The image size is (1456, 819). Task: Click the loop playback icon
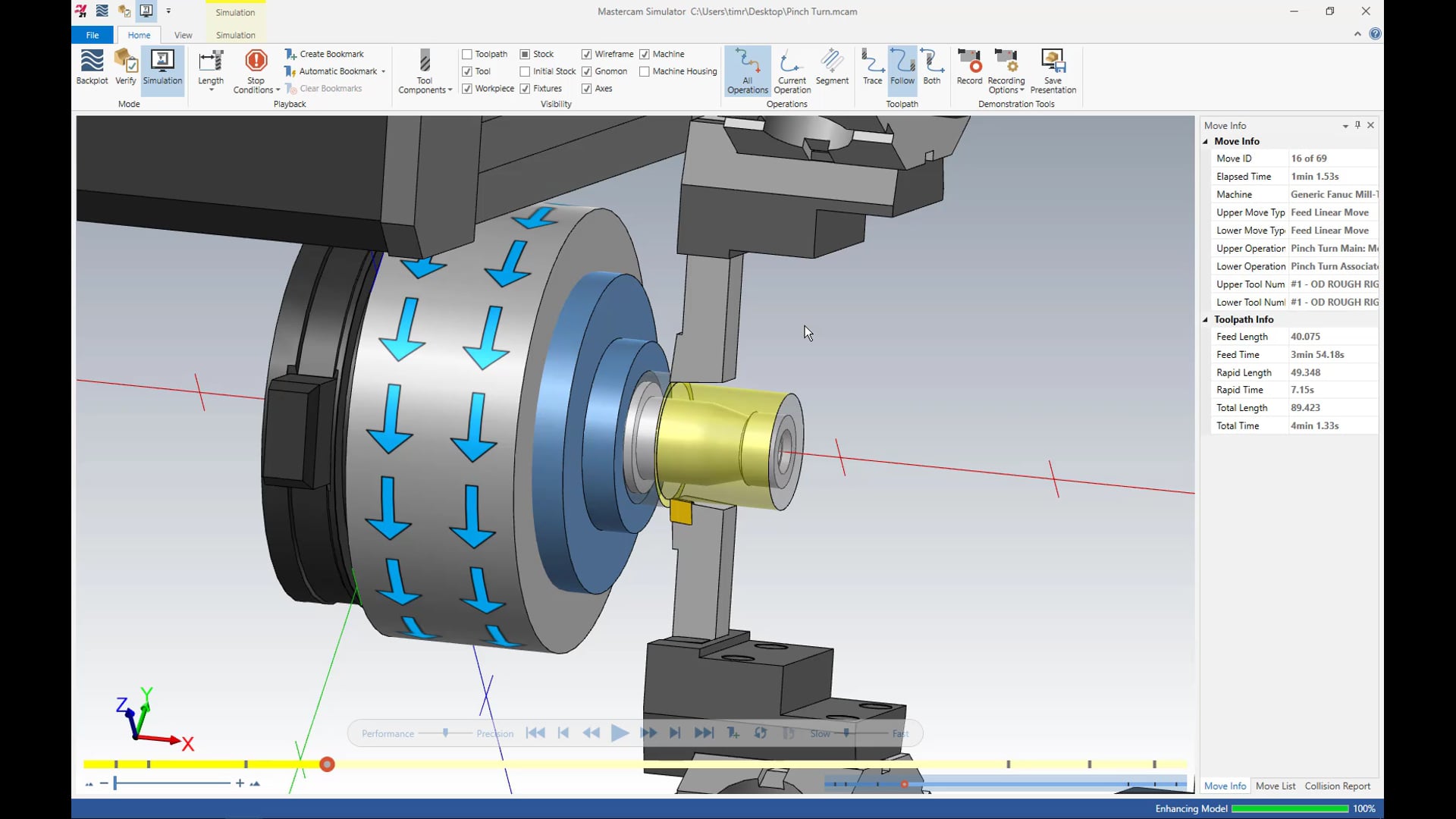click(x=761, y=733)
